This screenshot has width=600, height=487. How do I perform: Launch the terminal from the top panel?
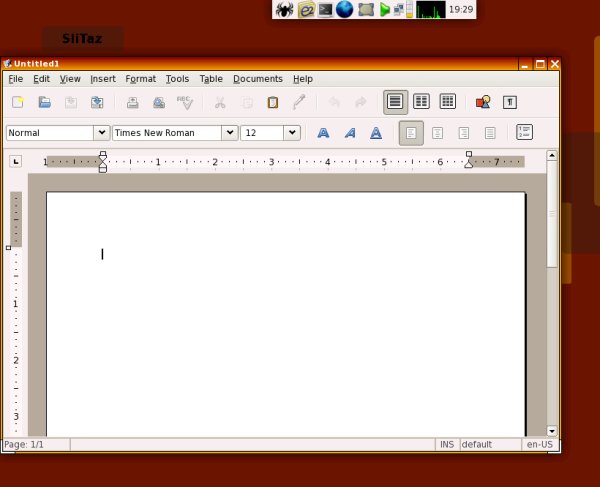(325, 10)
